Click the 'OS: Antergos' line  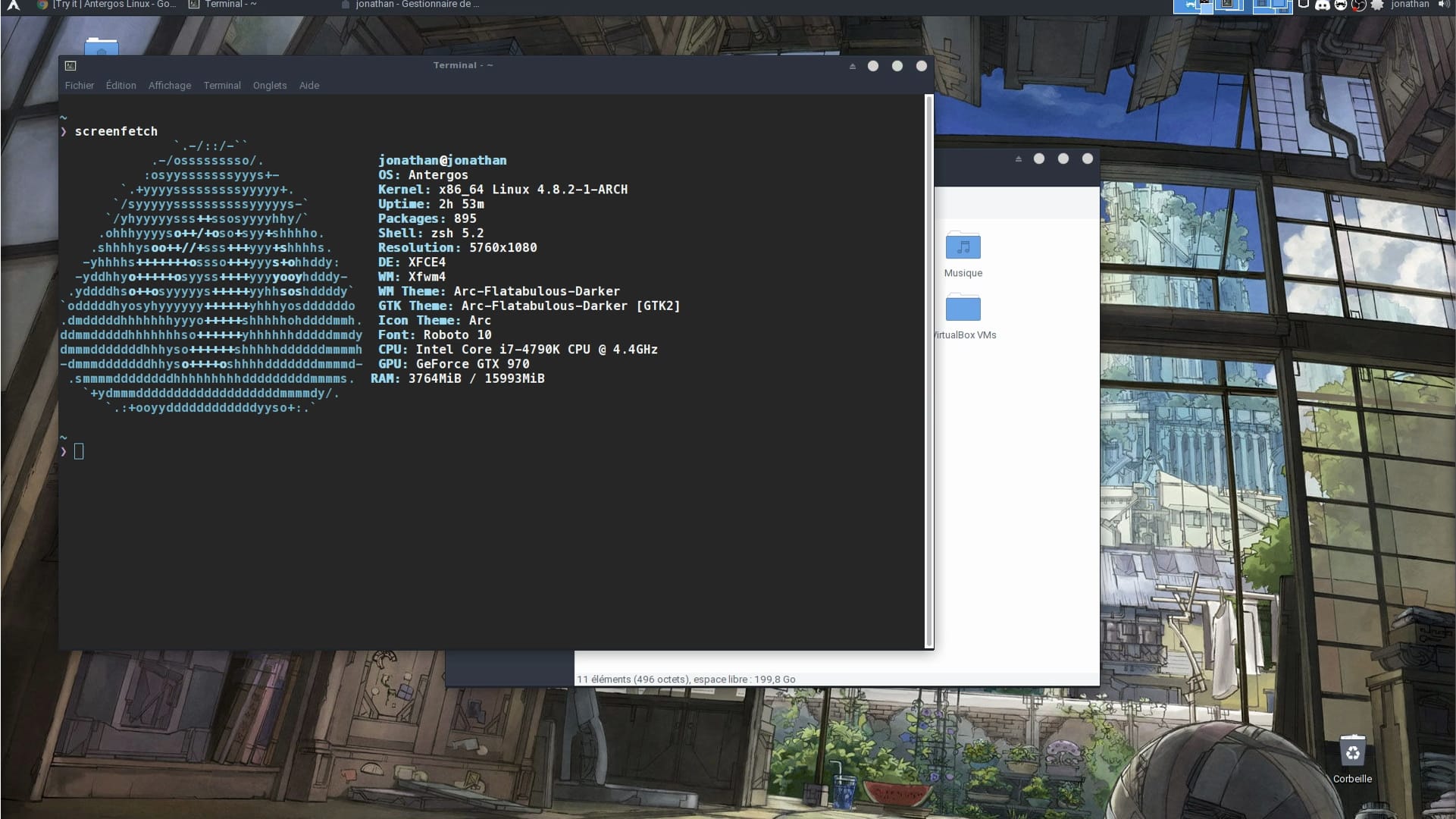coord(423,174)
